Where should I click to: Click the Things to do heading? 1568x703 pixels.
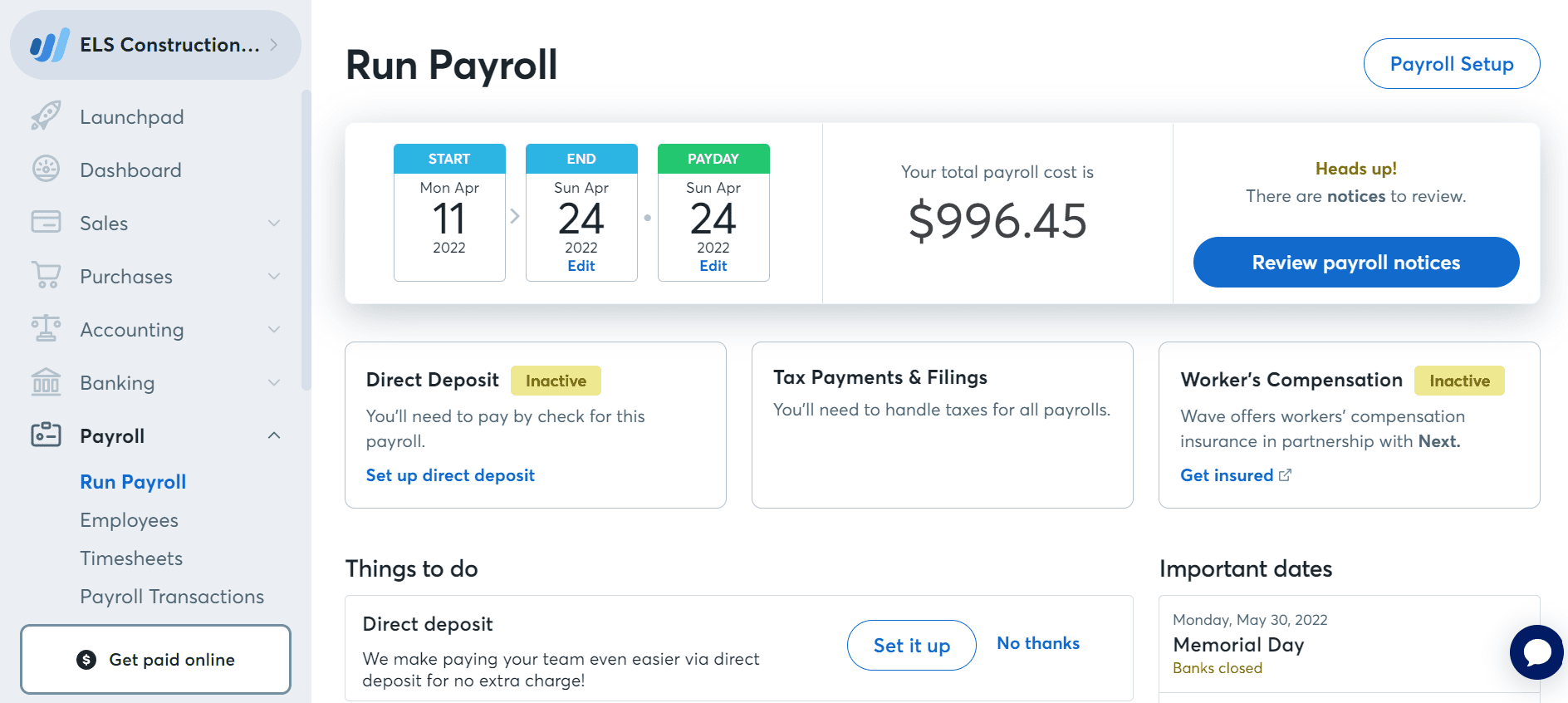pyautogui.click(x=412, y=568)
